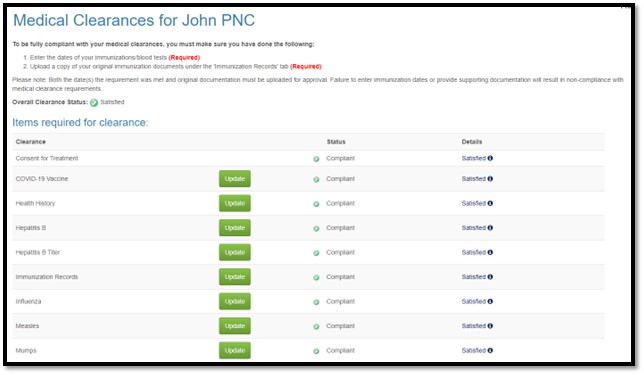
Task: Click the info icon for Hepatitis B Titer
Action: tap(490, 252)
